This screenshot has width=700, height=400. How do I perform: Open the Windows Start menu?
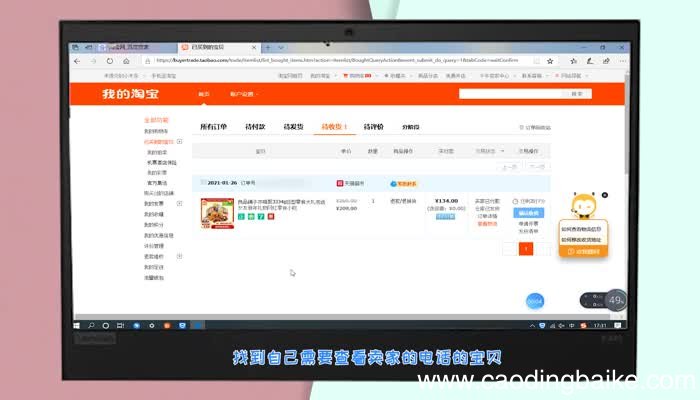76,326
